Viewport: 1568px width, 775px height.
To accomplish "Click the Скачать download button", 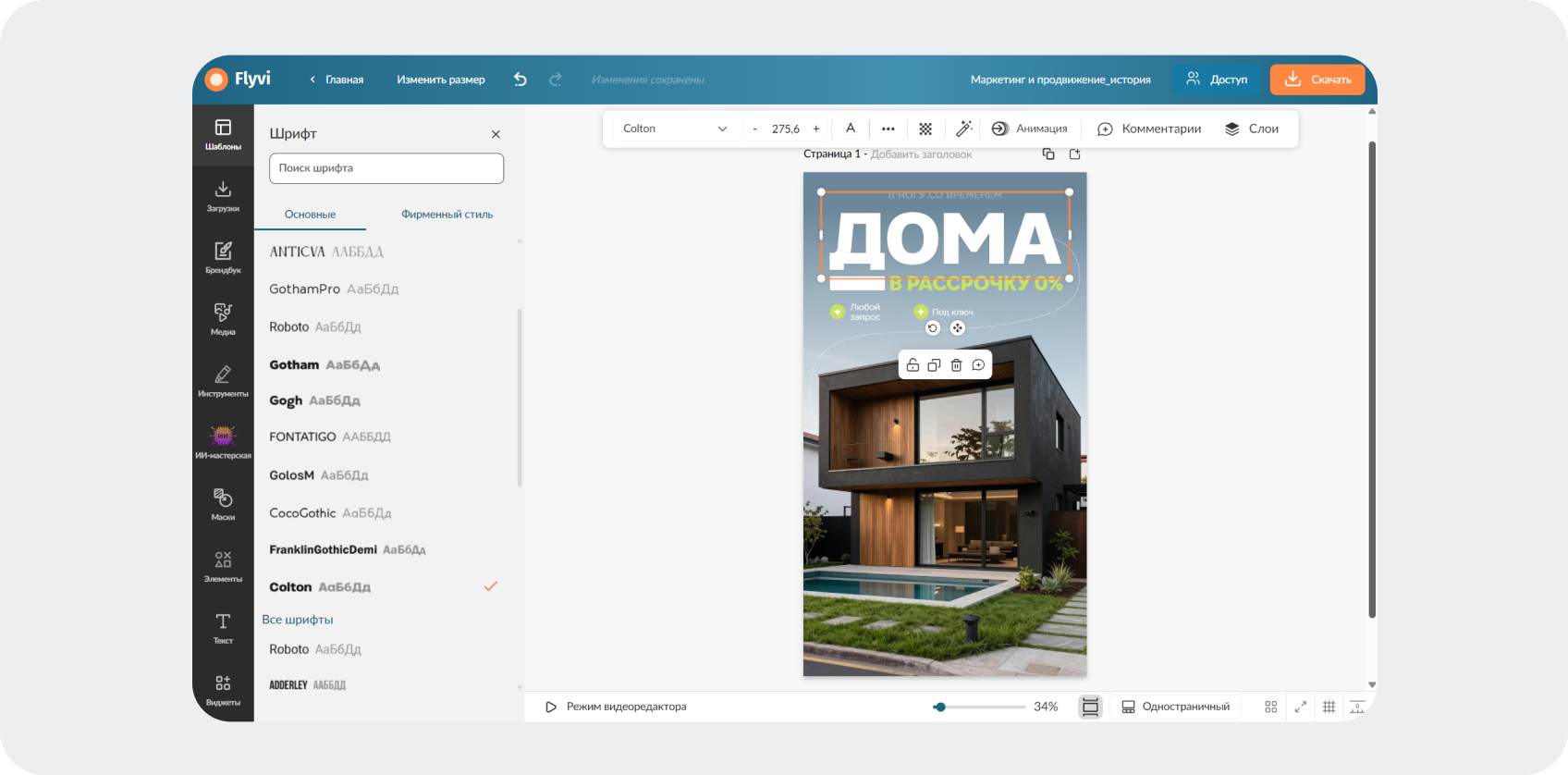I will click(1317, 80).
